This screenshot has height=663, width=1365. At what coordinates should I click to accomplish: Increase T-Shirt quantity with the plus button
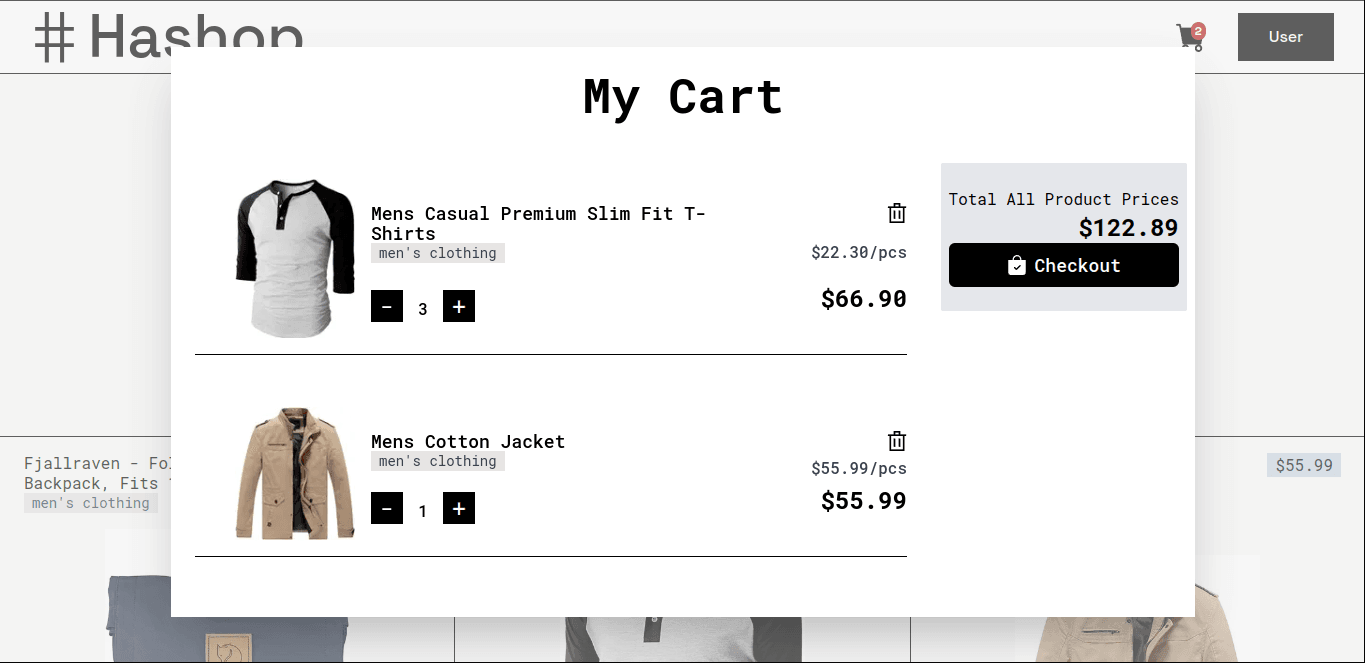[459, 306]
